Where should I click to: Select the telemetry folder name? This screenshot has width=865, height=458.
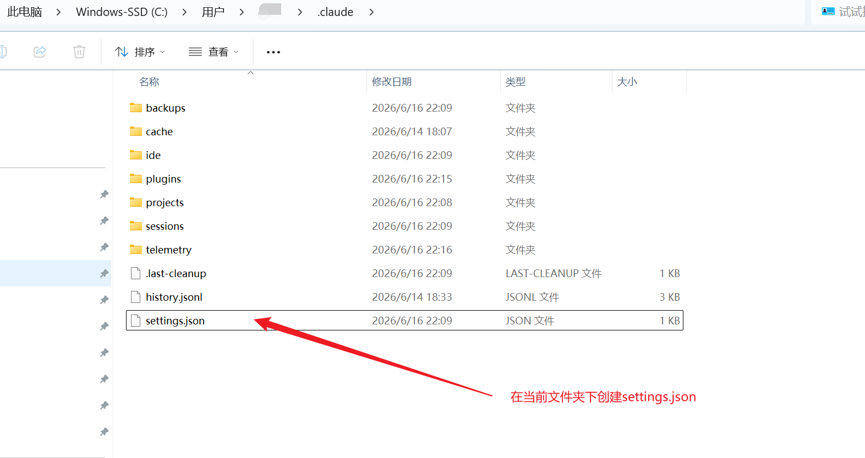click(169, 250)
